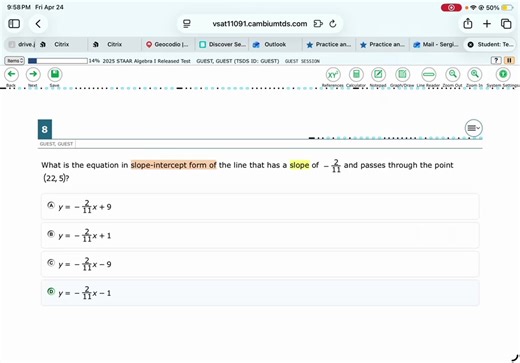
Task: Open the Items dropdown selector
Action: (14, 61)
